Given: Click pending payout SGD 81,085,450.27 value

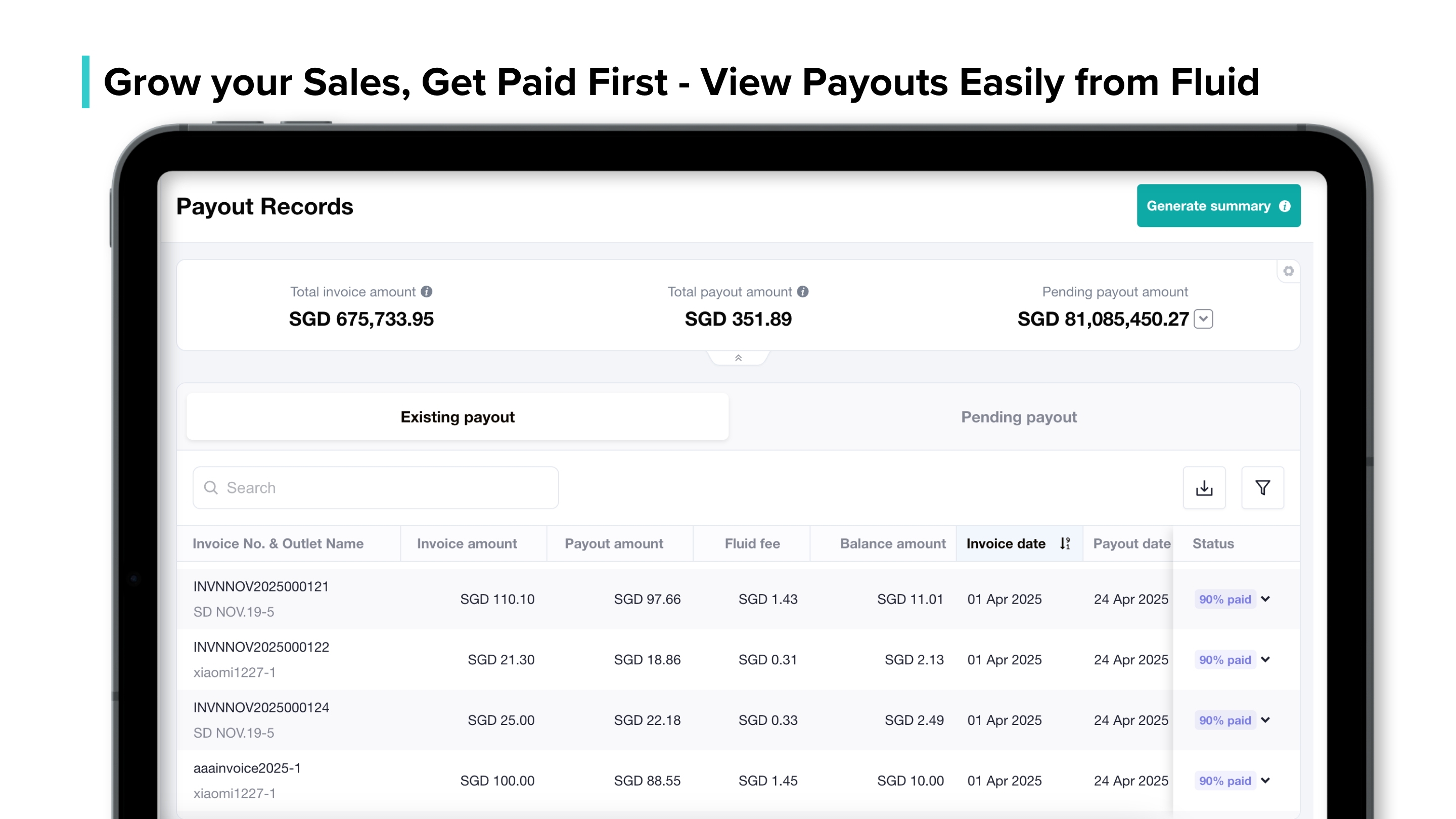Looking at the screenshot, I should 1103,320.
